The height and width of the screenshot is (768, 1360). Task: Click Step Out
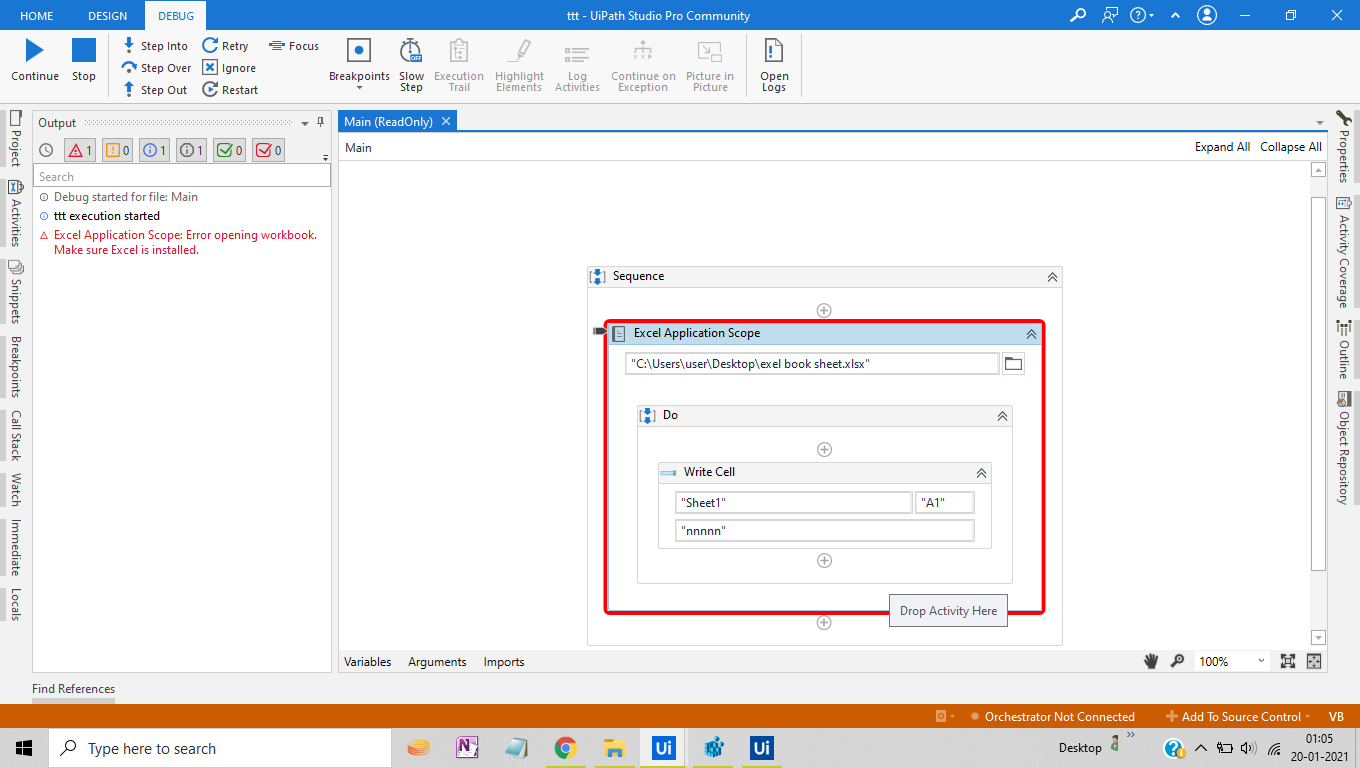click(x=155, y=90)
